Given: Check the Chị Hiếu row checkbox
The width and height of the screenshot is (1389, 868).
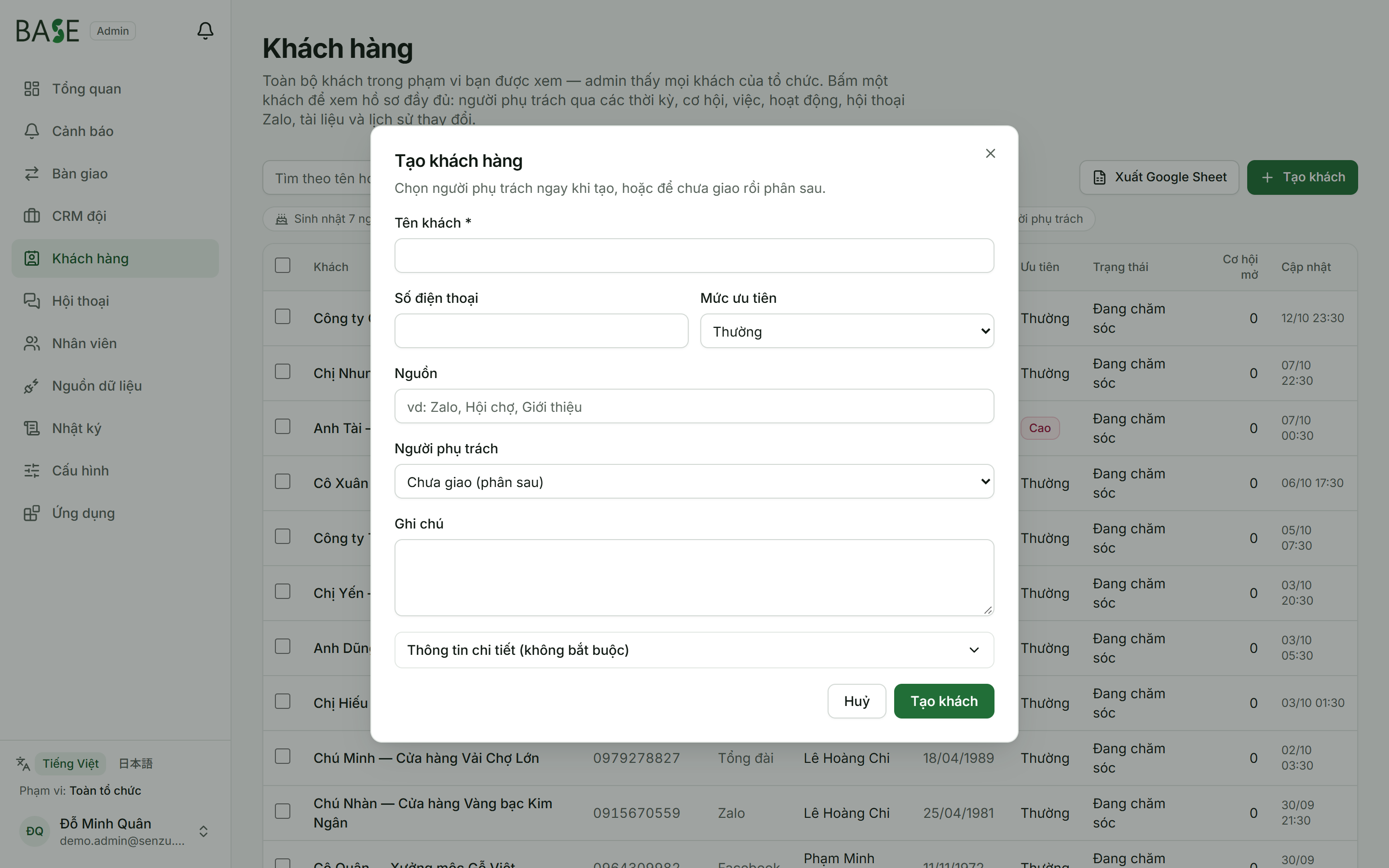Looking at the screenshot, I should tap(283, 702).
